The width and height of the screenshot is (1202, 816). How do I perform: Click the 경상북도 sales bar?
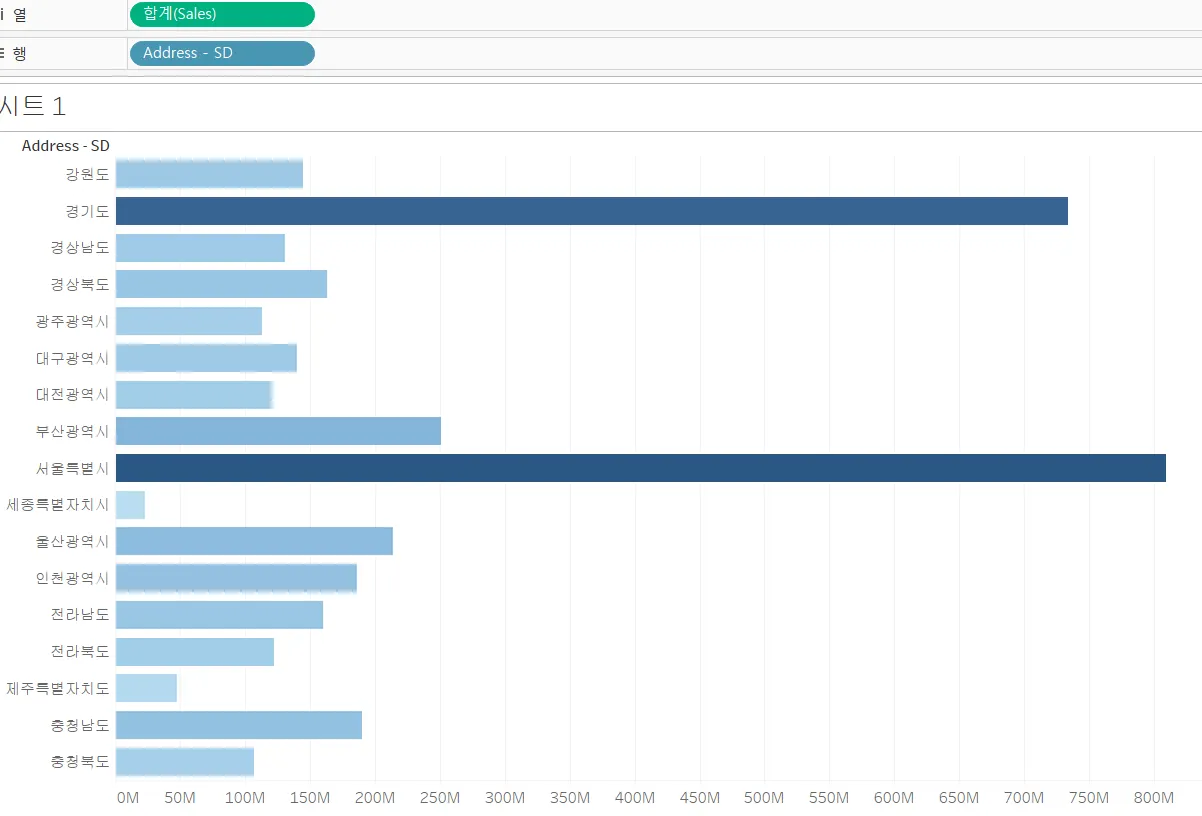pos(221,284)
